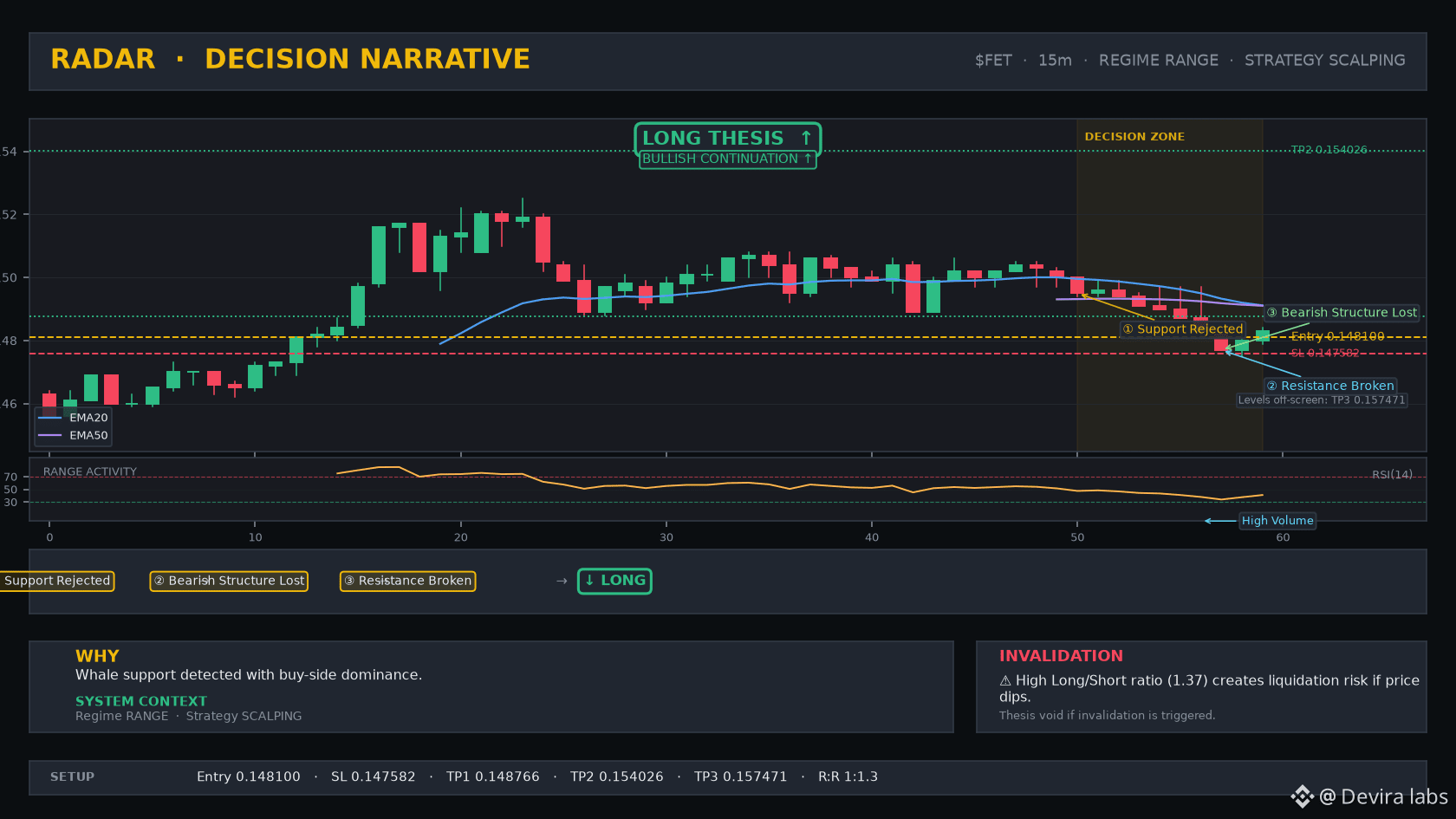Click the STRATEGY SCALPING header text
The image size is (1456, 819).
tap(1325, 61)
